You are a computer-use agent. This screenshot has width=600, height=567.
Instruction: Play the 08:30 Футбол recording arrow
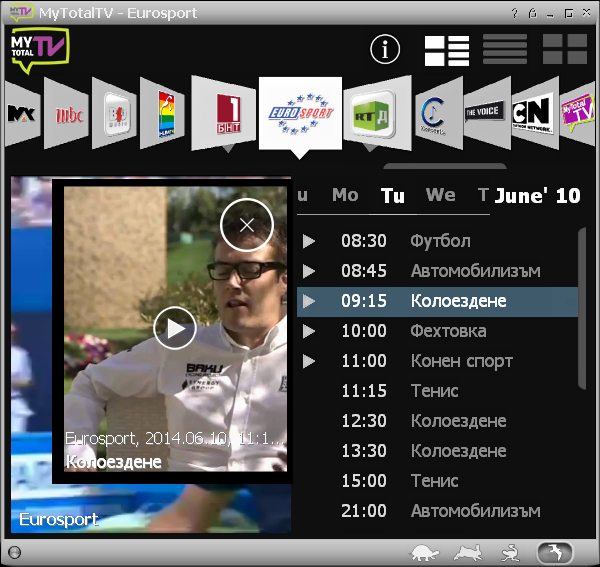pos(309,241)
